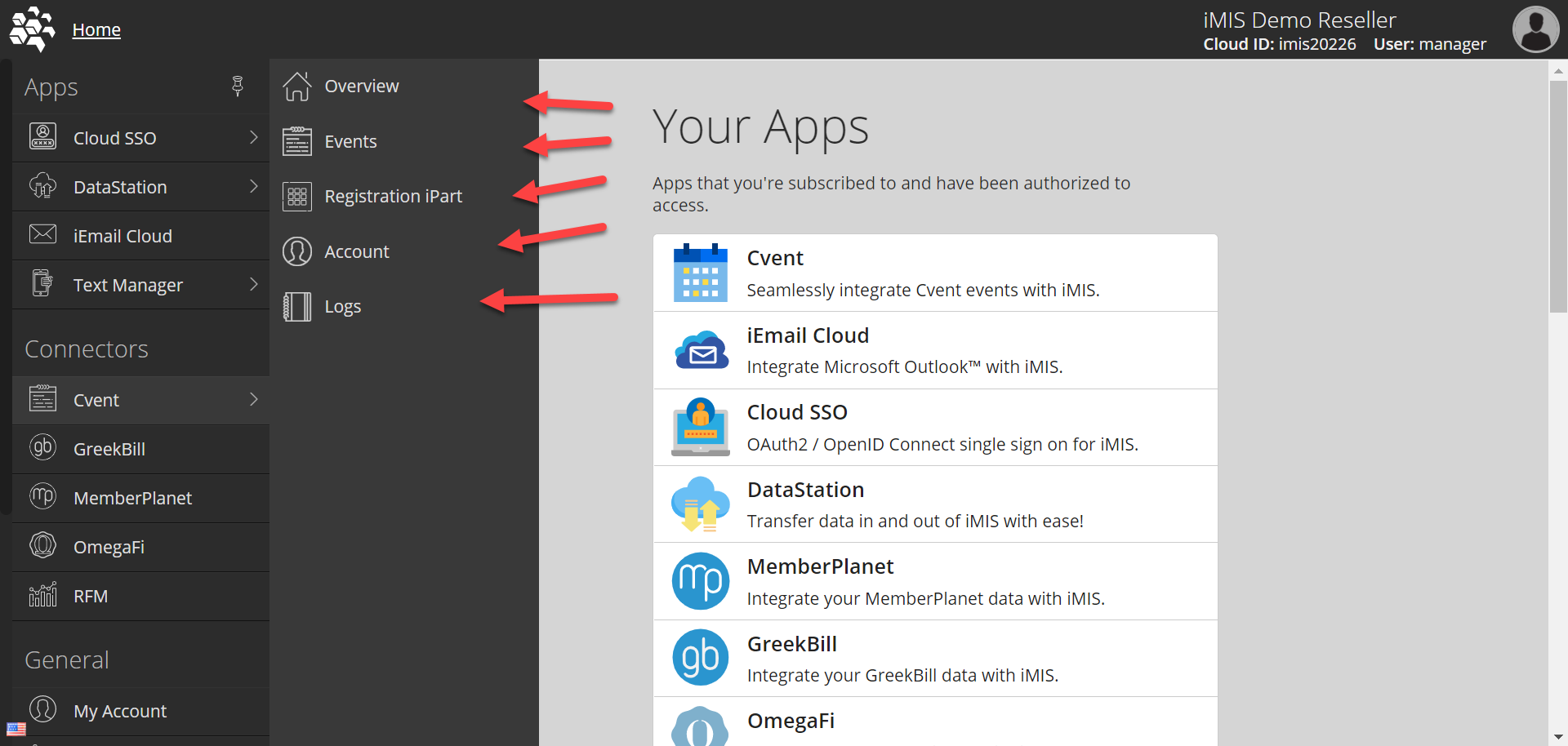
Task: Open iEmail Cloud via its envelope icon
Action: 42,235
